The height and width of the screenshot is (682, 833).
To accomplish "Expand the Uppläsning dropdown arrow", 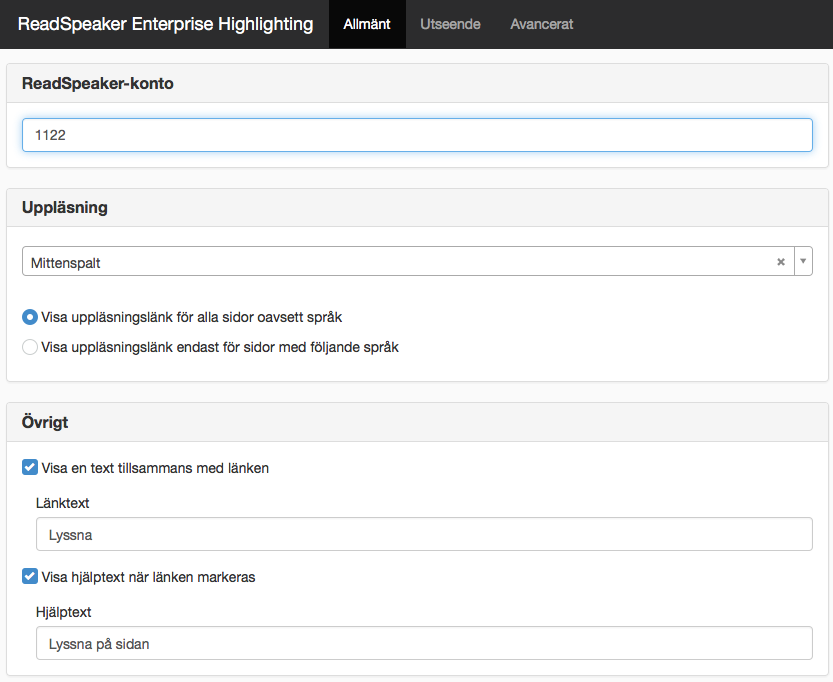I will pos(803,261).
